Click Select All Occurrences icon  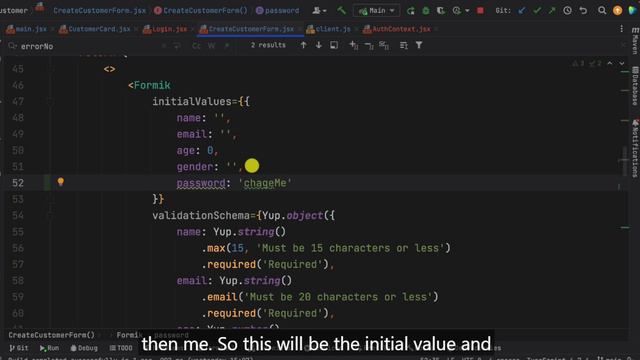click(384, 45)
